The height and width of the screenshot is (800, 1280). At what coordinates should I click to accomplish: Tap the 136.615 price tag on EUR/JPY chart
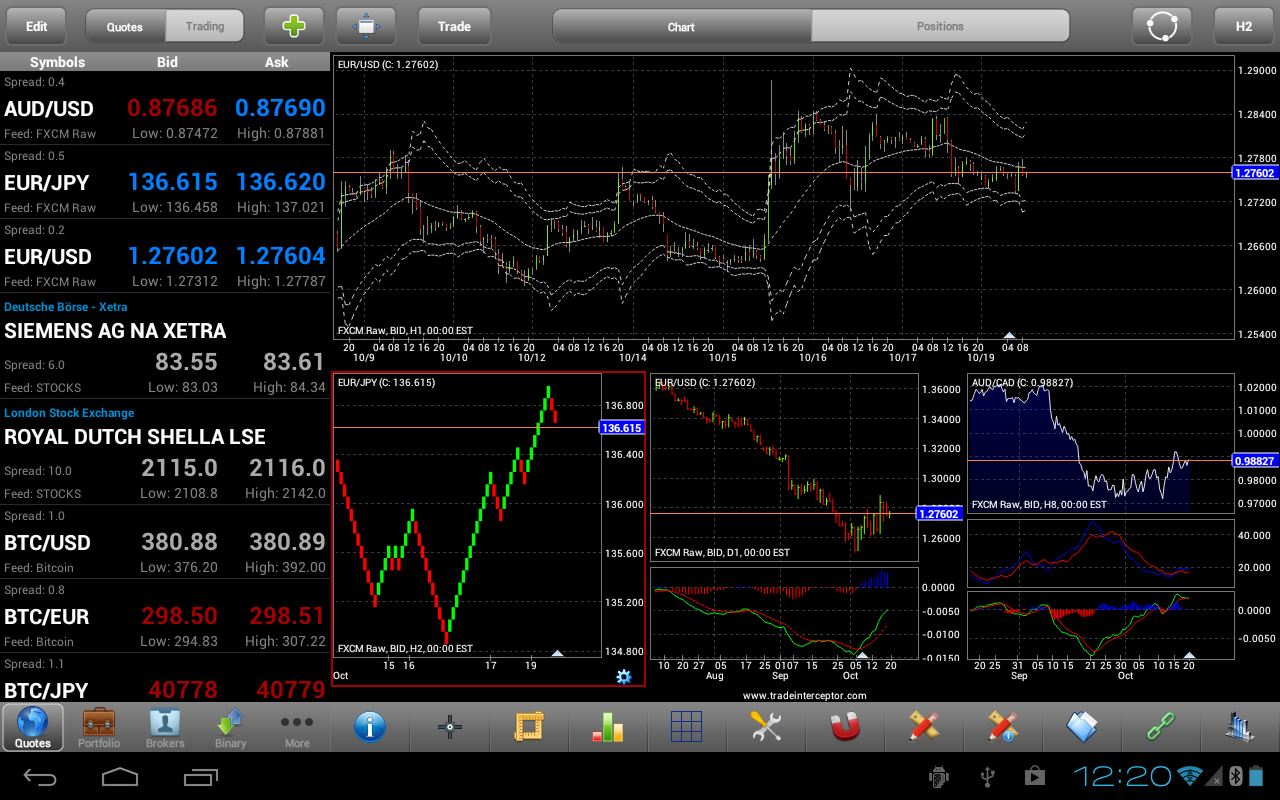(x=621, y=428)
